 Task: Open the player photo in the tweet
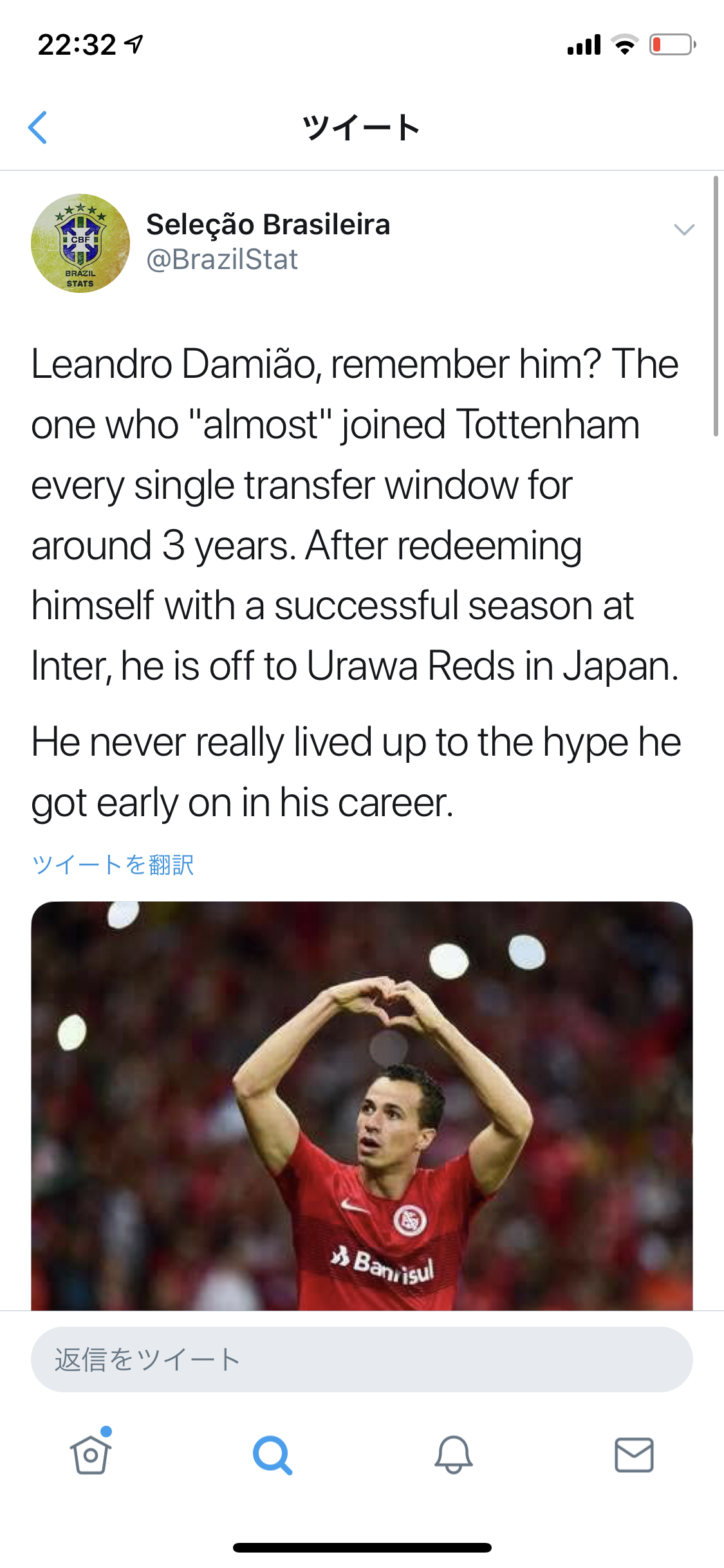coord(362,1106)
